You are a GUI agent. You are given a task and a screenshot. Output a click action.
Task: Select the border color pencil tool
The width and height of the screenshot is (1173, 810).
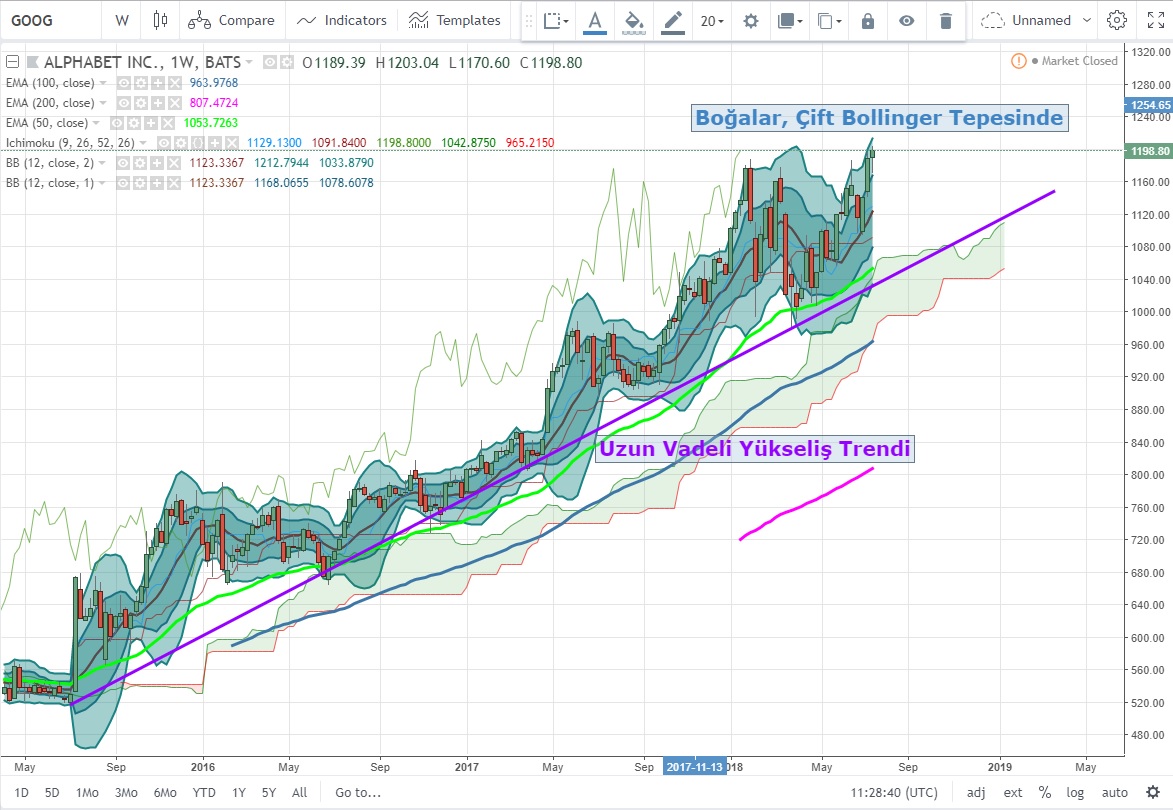(x=672, y=20)
